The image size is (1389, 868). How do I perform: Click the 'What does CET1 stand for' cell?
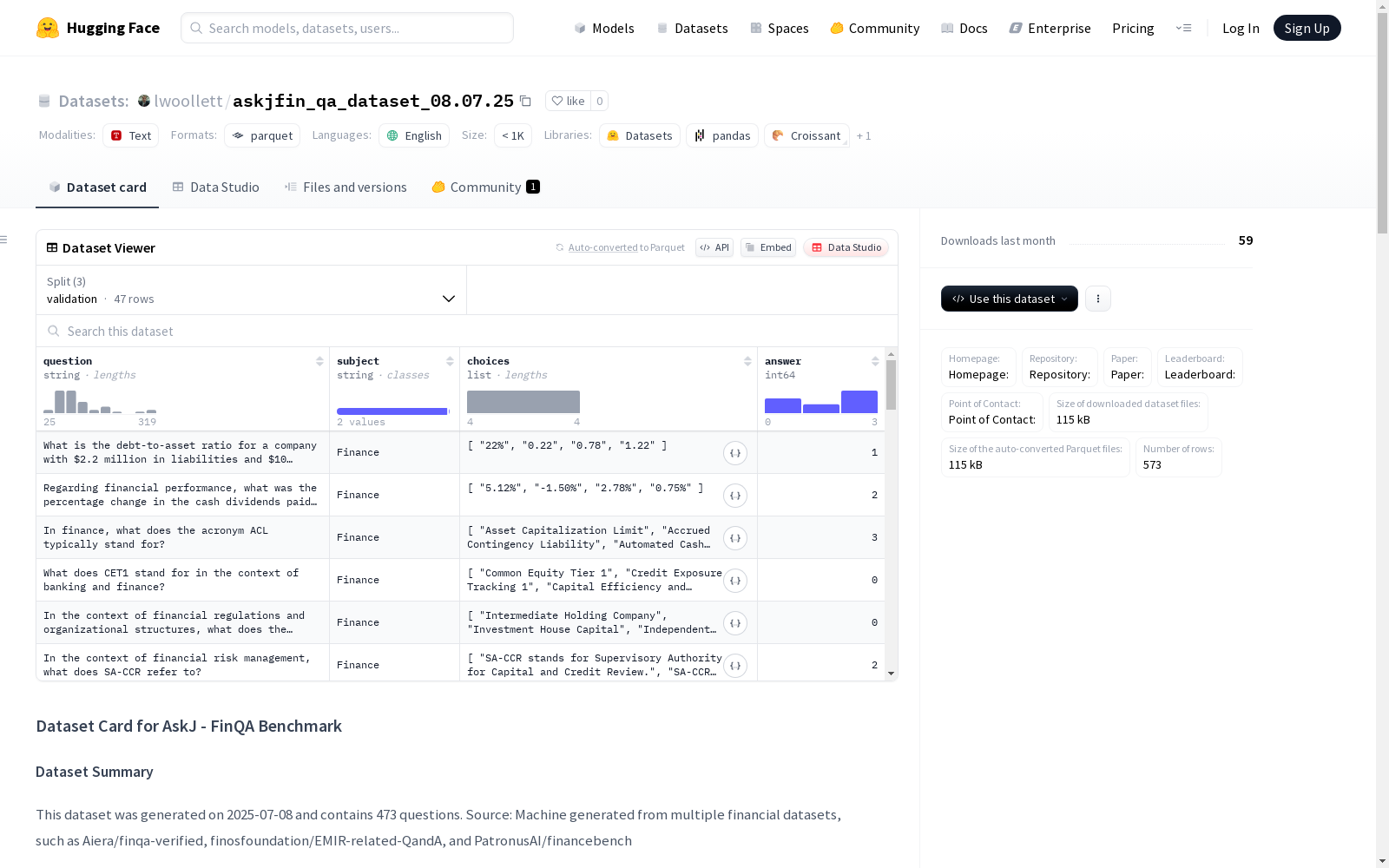pyautogui.click(x=182, y=580)
